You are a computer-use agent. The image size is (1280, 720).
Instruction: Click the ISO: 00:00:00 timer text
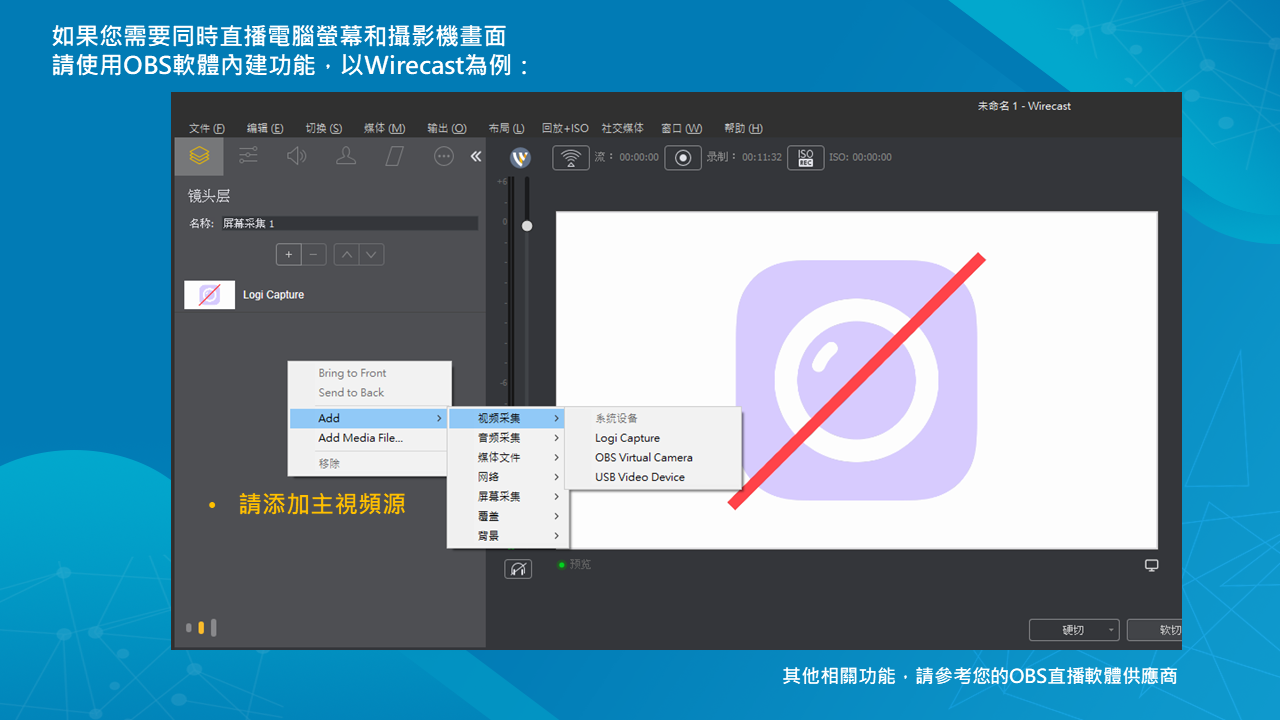pos(860,157)
